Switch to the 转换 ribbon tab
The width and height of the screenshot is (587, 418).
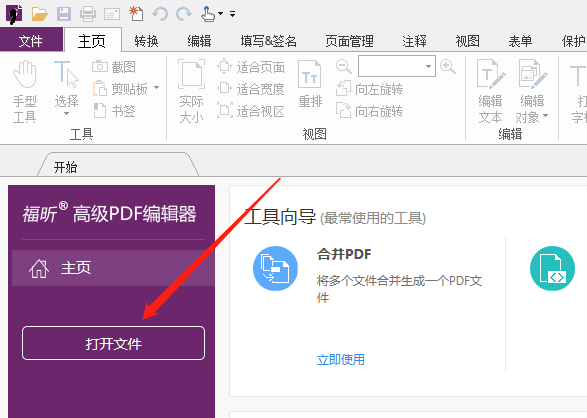[146, 41]
